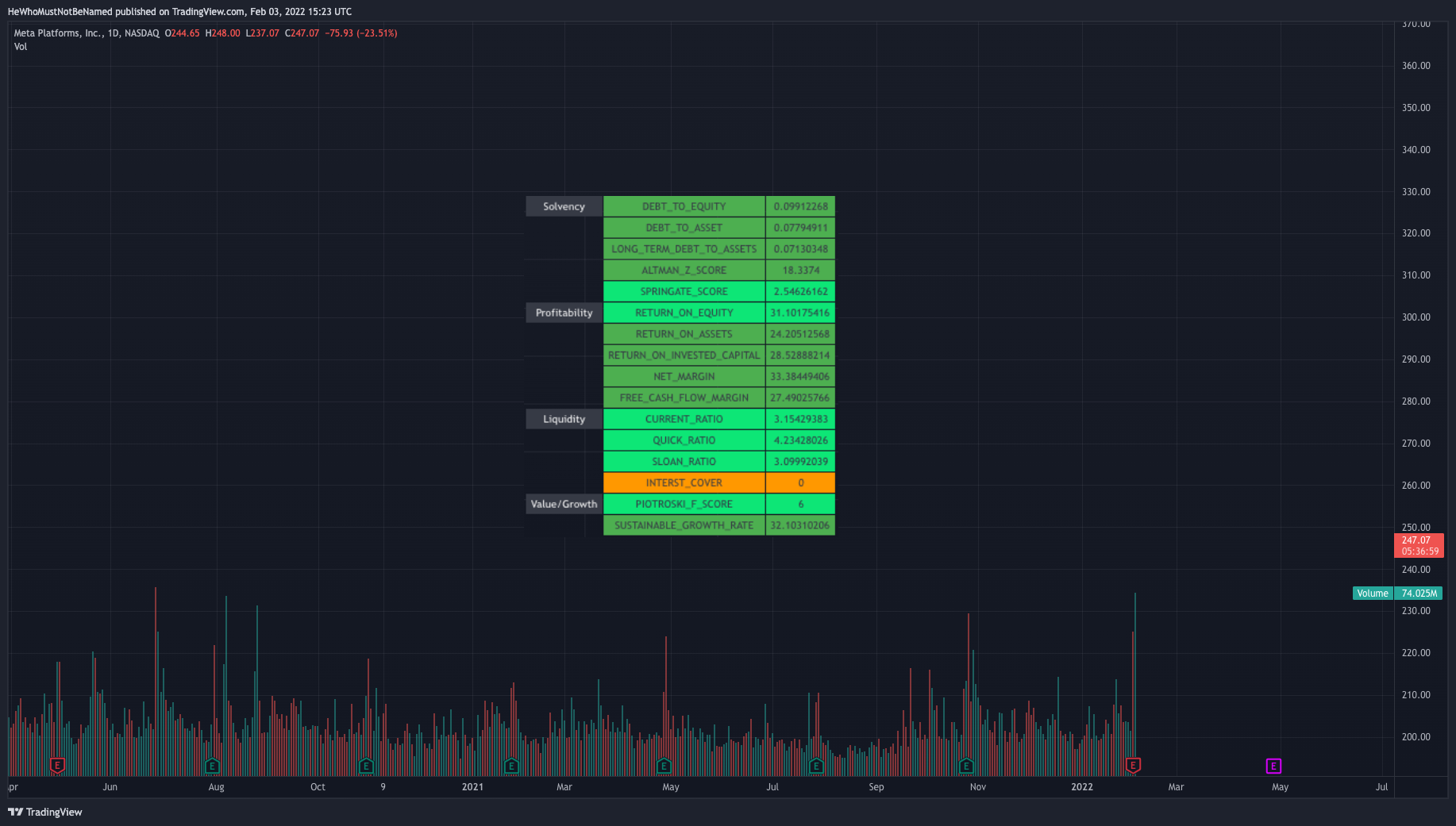
Task: Click the Profitability category header cell
Action: coord(564,313)
